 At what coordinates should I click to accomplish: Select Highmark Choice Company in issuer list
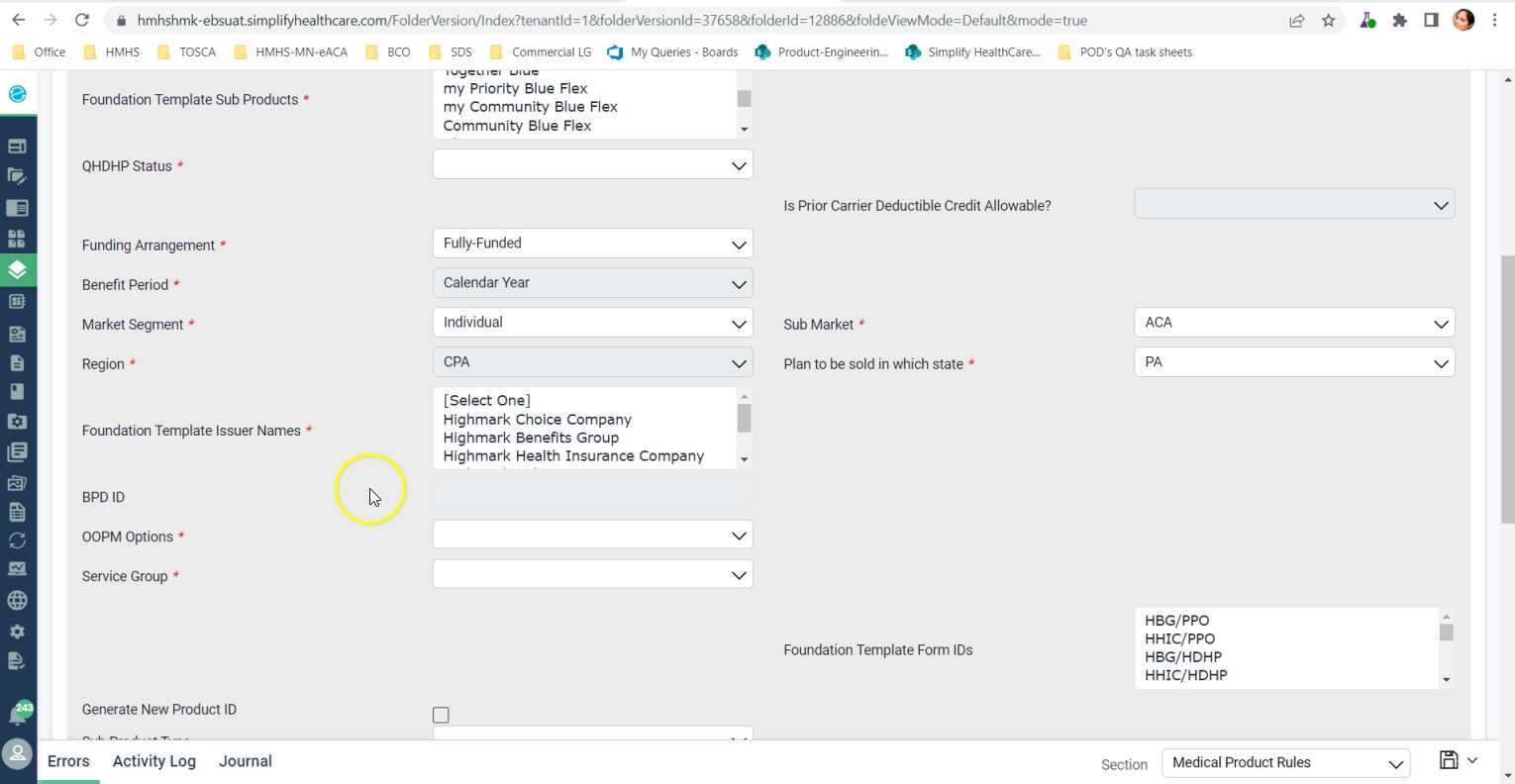coord(537,420)
